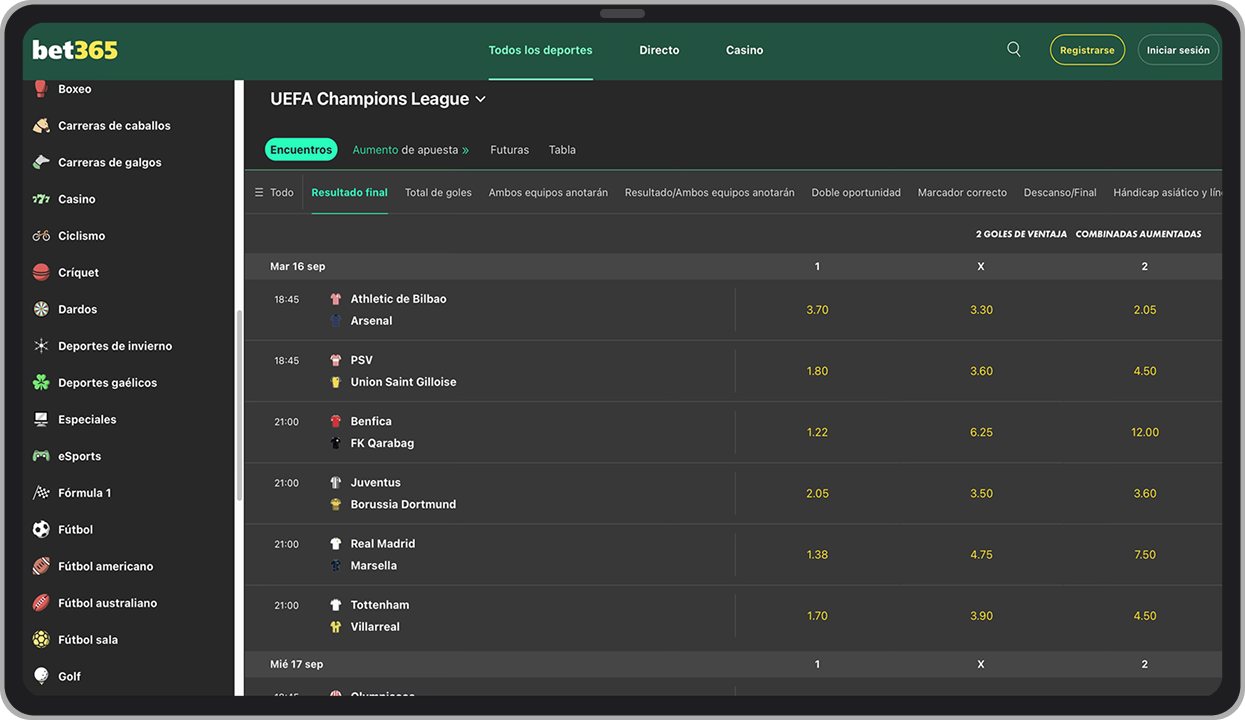
Task: Open the Casino top navigation tab
Action: [x=744, y=50]
